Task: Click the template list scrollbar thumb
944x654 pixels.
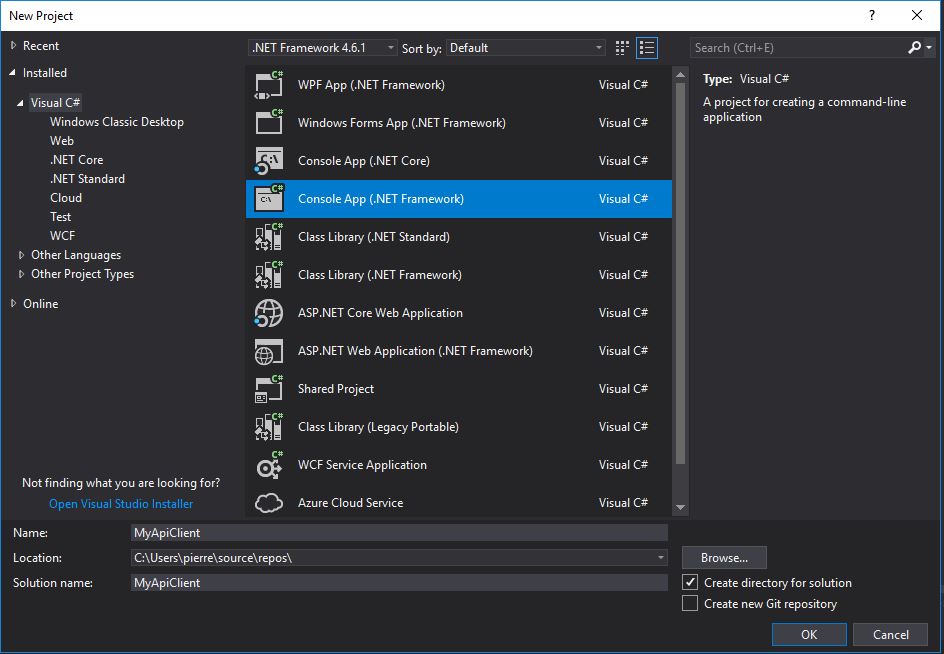Action: click(x=680, y=274)
